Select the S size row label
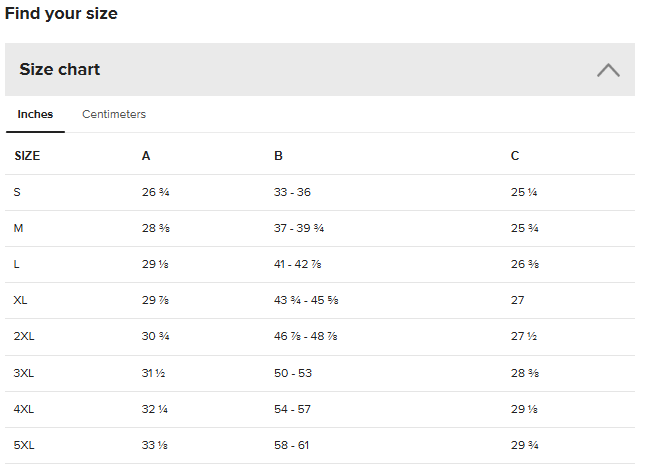 point(17,192)
